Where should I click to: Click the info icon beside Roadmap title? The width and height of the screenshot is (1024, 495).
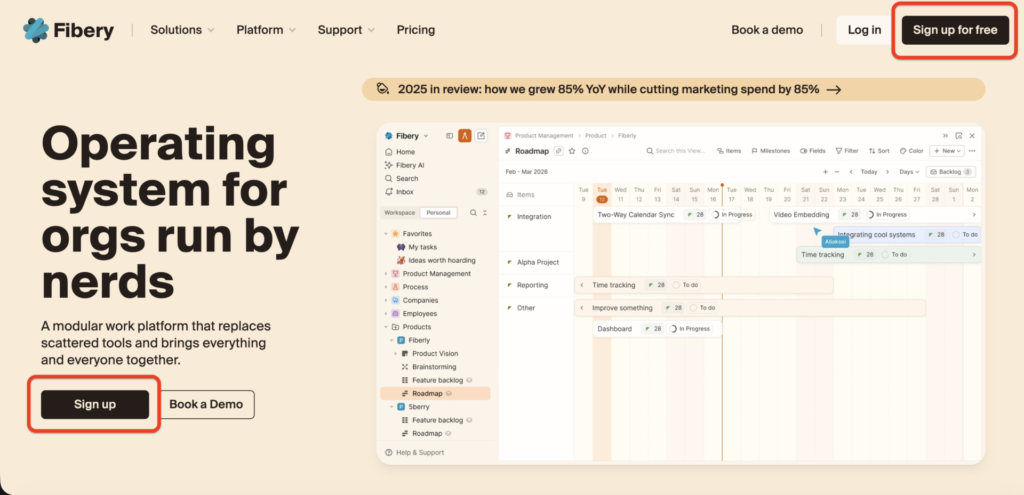click(x=585, y=151)
